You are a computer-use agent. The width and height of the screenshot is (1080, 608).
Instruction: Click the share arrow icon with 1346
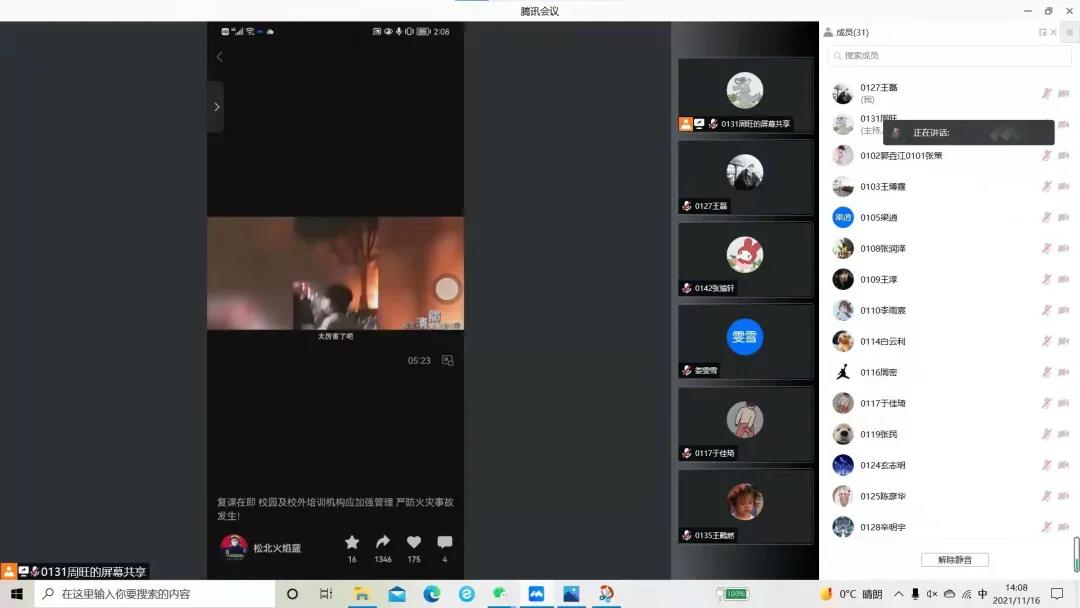point(383,542)
